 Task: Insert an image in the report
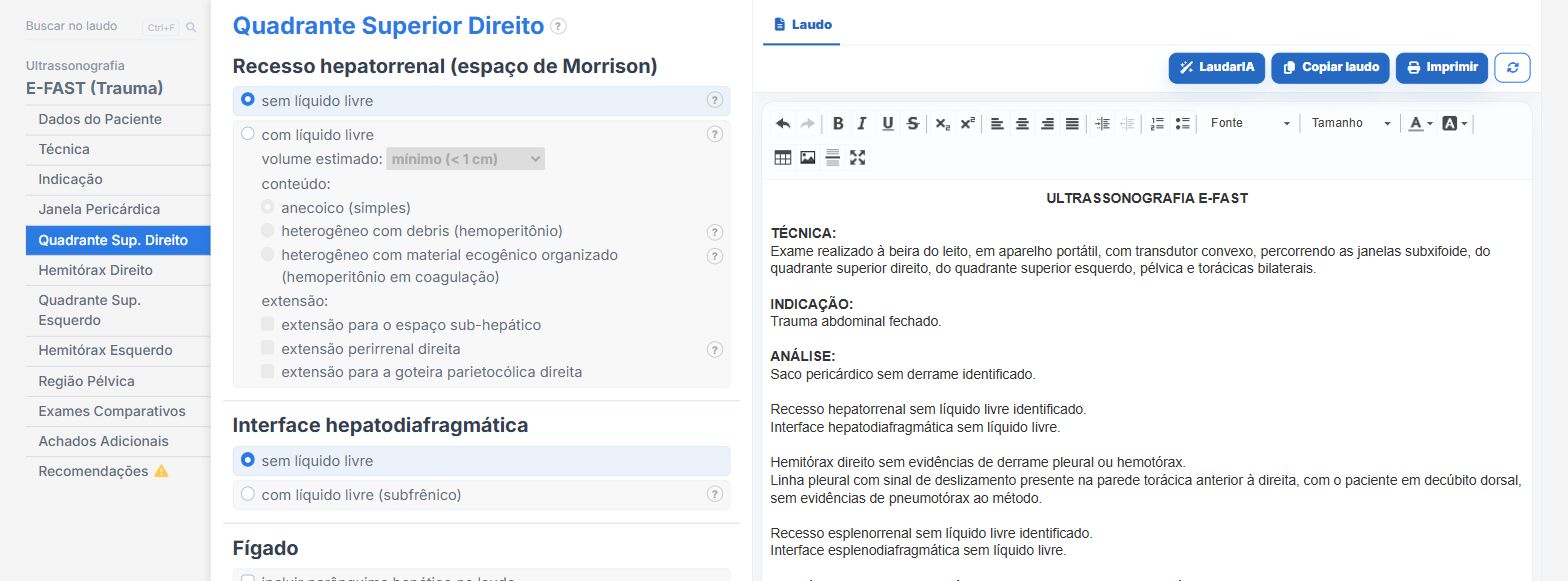(808, 157)
